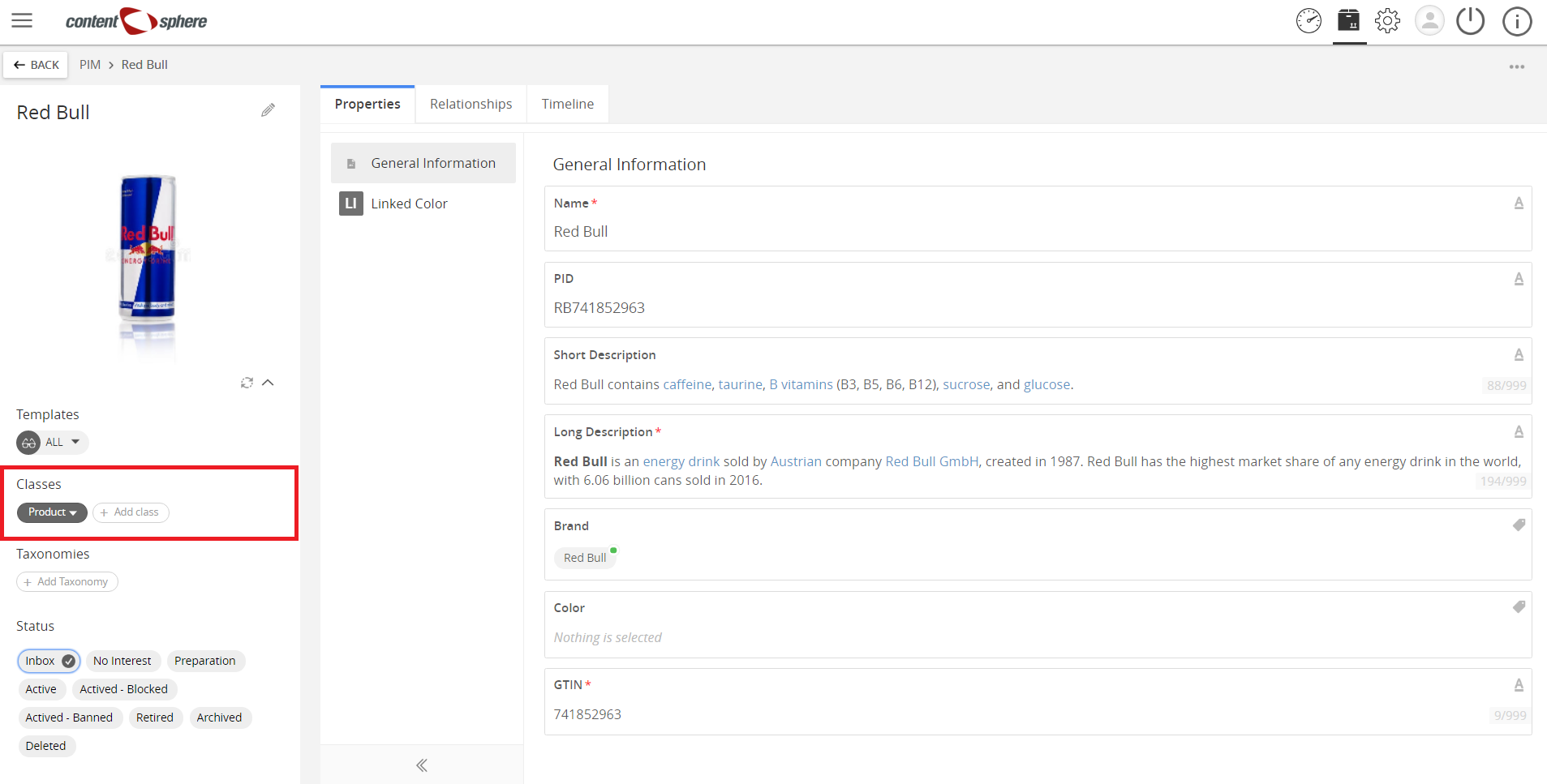This screenshot has height=784, width=1547.
Task: Open the Red Bull GmbH link
Action: [932, 462]
